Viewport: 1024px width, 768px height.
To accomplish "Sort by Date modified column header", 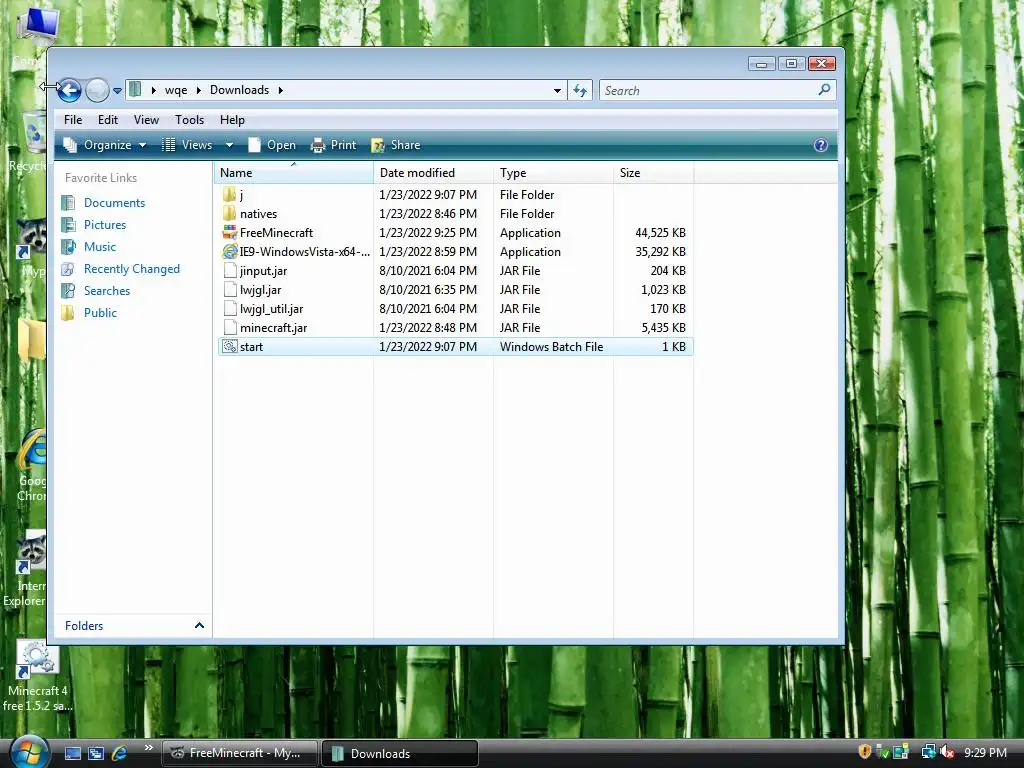I will coord(434,173).
